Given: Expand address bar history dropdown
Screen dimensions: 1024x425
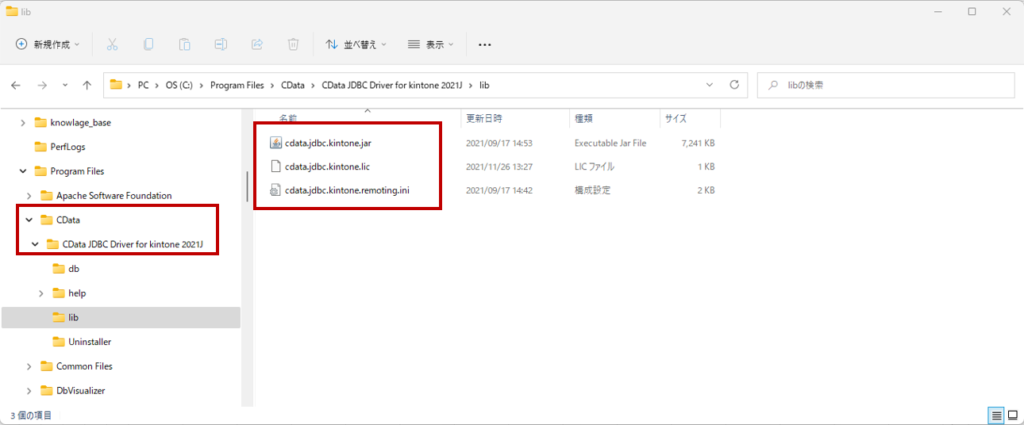Looking at the screenshot, I should point(710,85).
